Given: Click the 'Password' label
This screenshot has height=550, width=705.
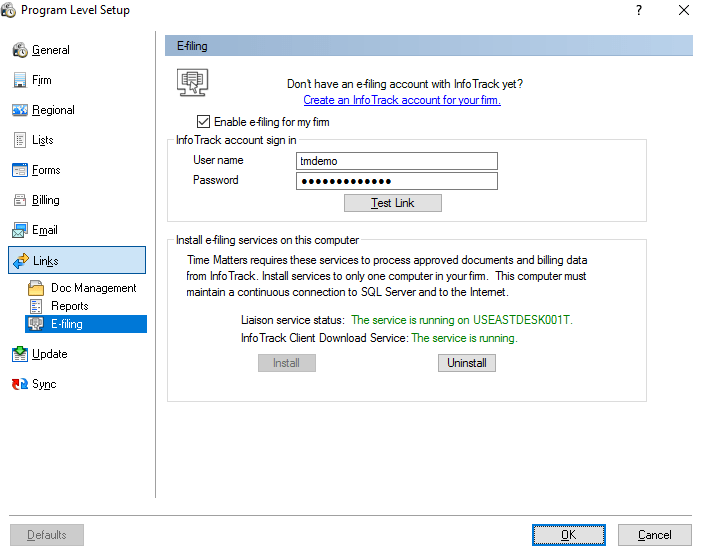Looking at the screenshot, I should click(215, 180).
